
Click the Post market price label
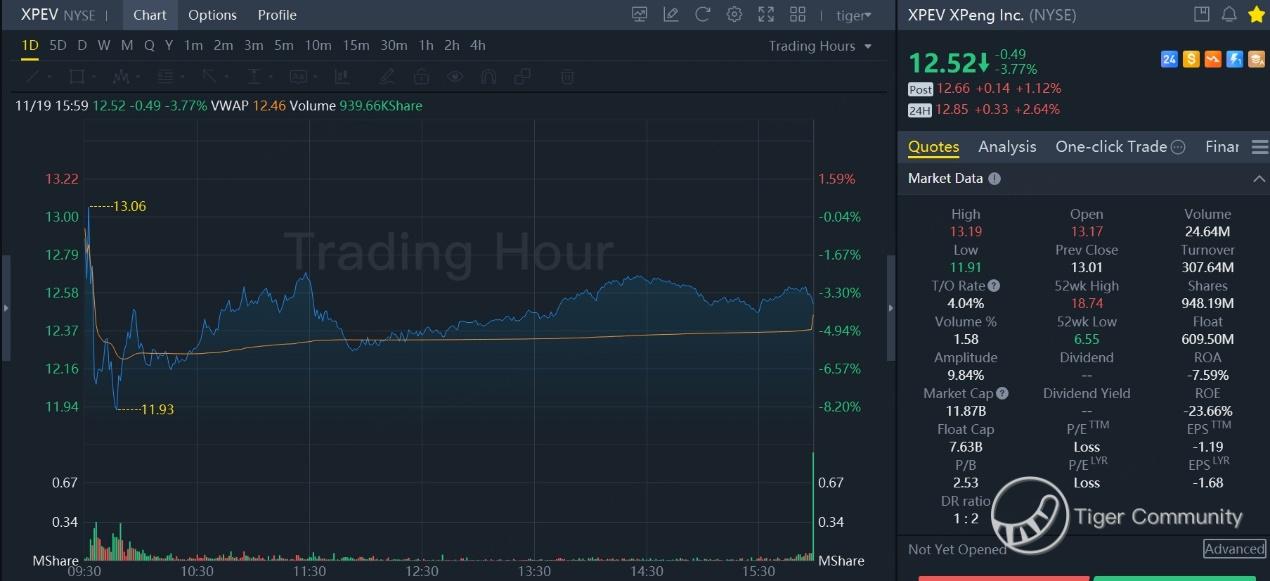click(920, 89)
